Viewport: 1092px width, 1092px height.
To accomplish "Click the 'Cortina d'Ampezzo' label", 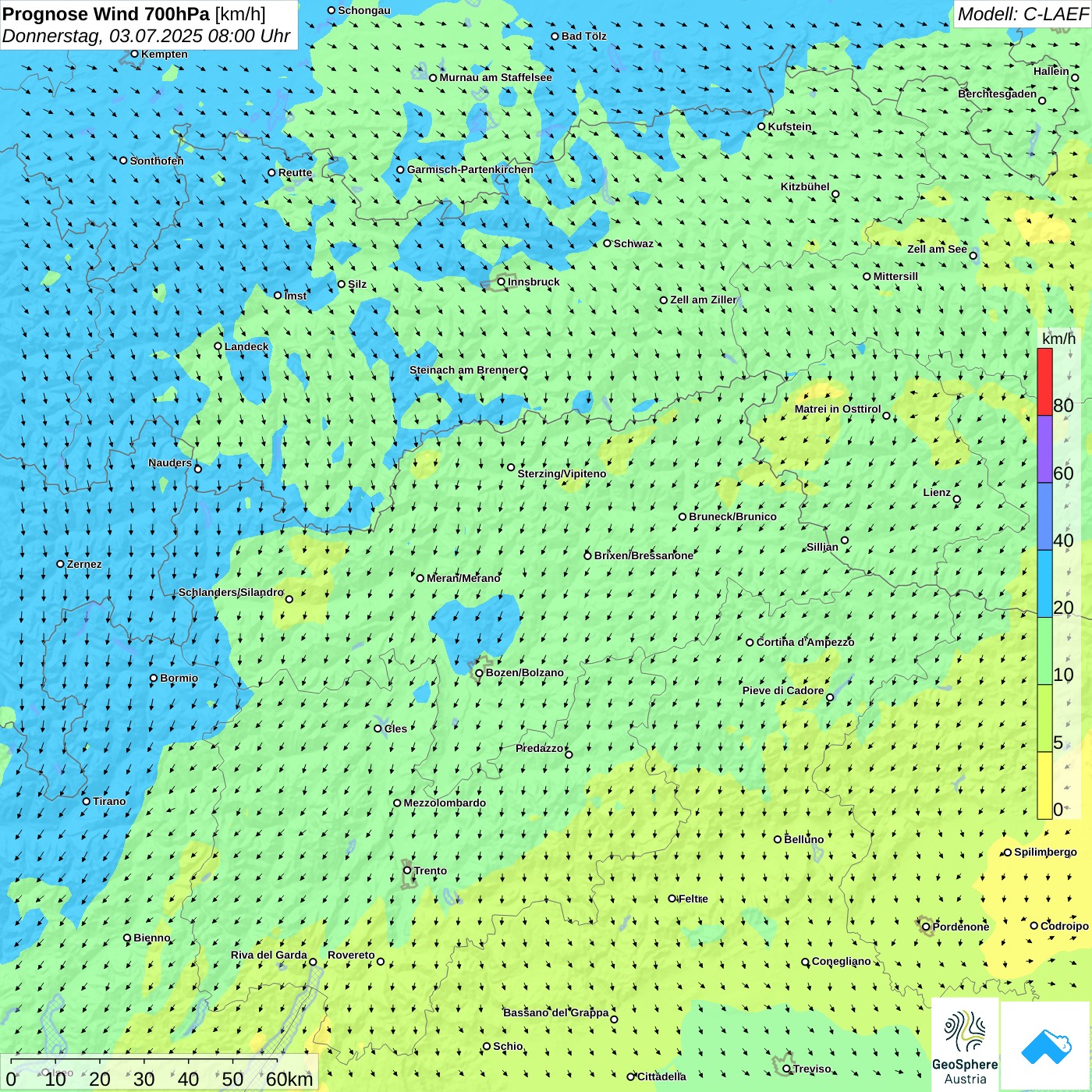I will click(805, 642).
